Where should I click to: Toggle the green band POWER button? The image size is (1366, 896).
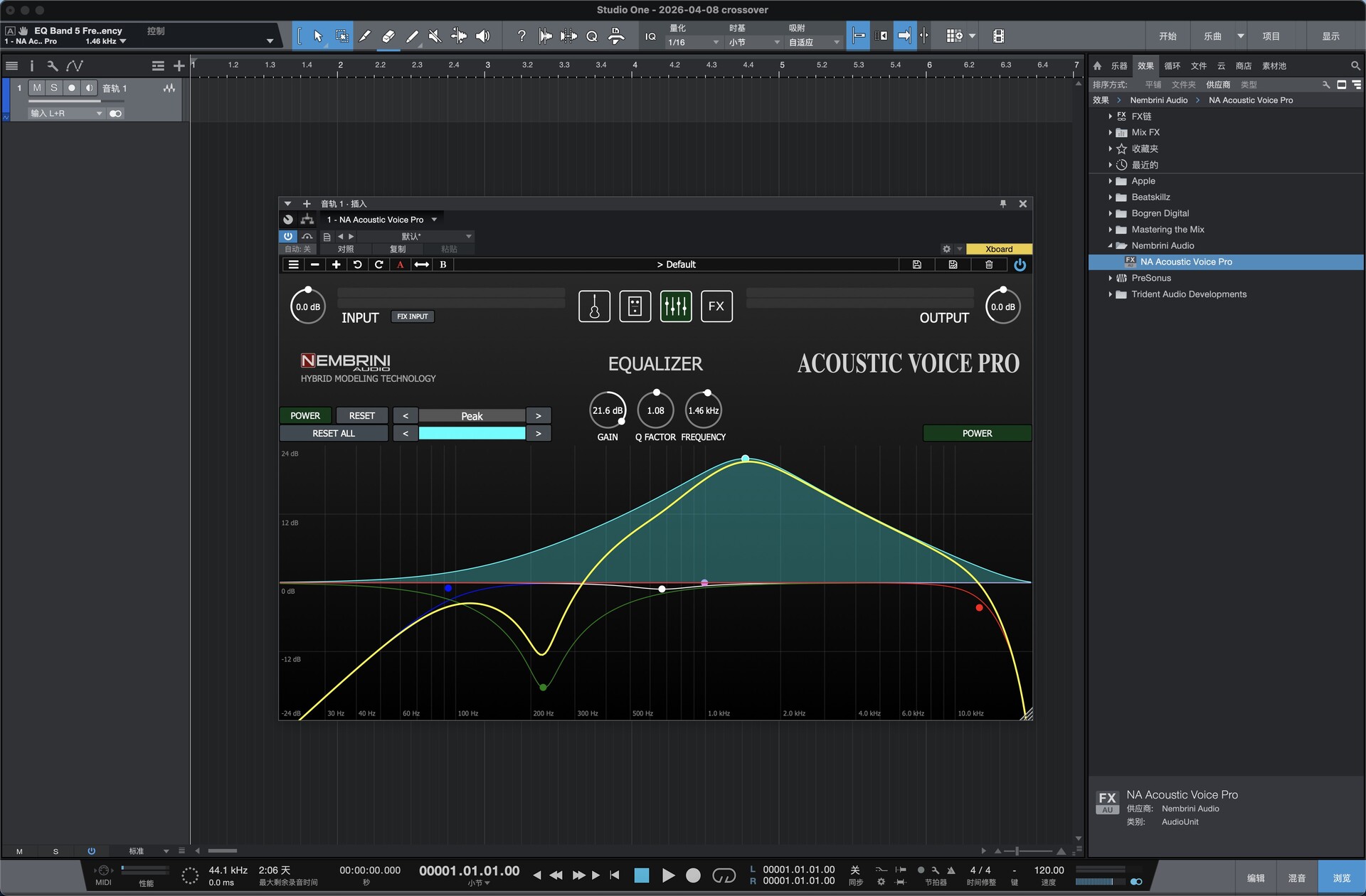(305, 415)
